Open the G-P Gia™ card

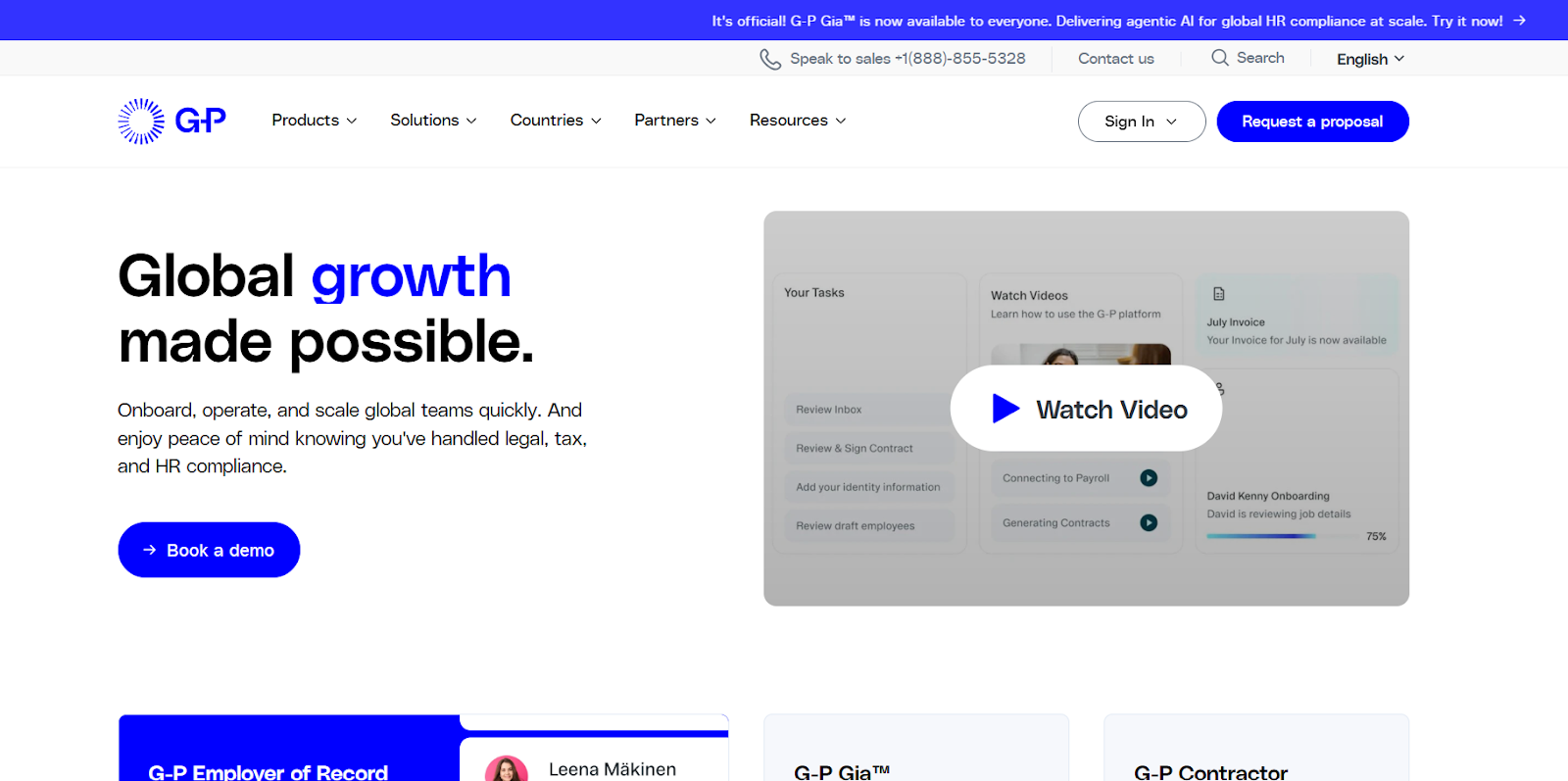pos(916,748)
